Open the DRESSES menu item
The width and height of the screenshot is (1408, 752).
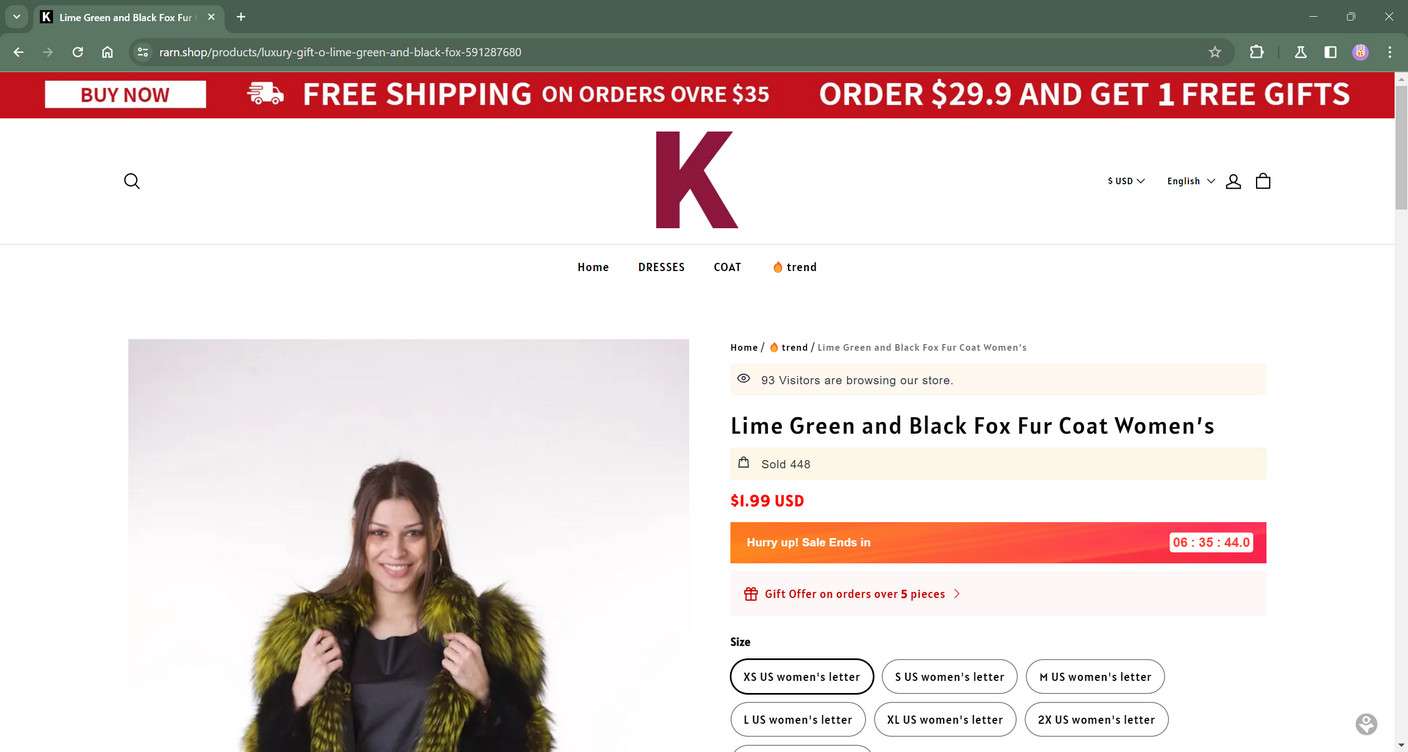click(661, 267)
